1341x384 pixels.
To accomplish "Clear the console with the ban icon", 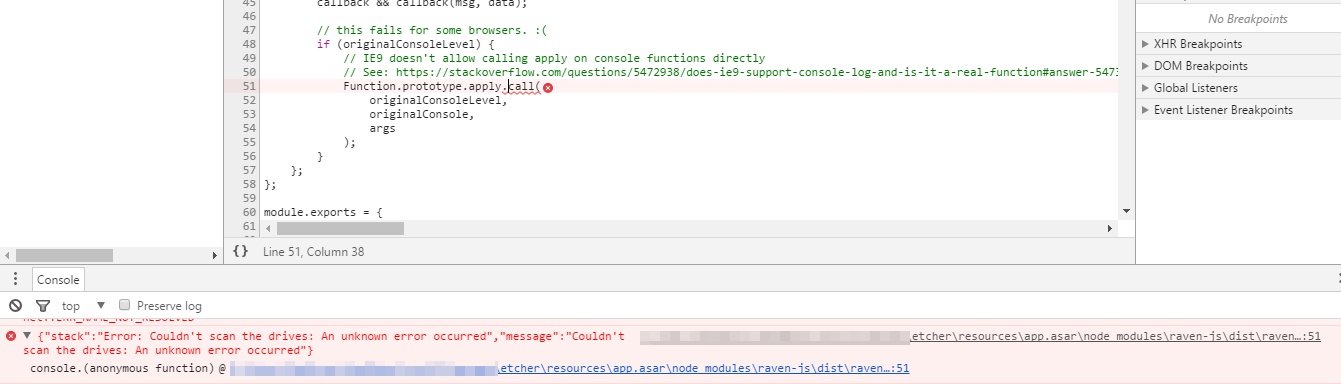I will [15, 305].
